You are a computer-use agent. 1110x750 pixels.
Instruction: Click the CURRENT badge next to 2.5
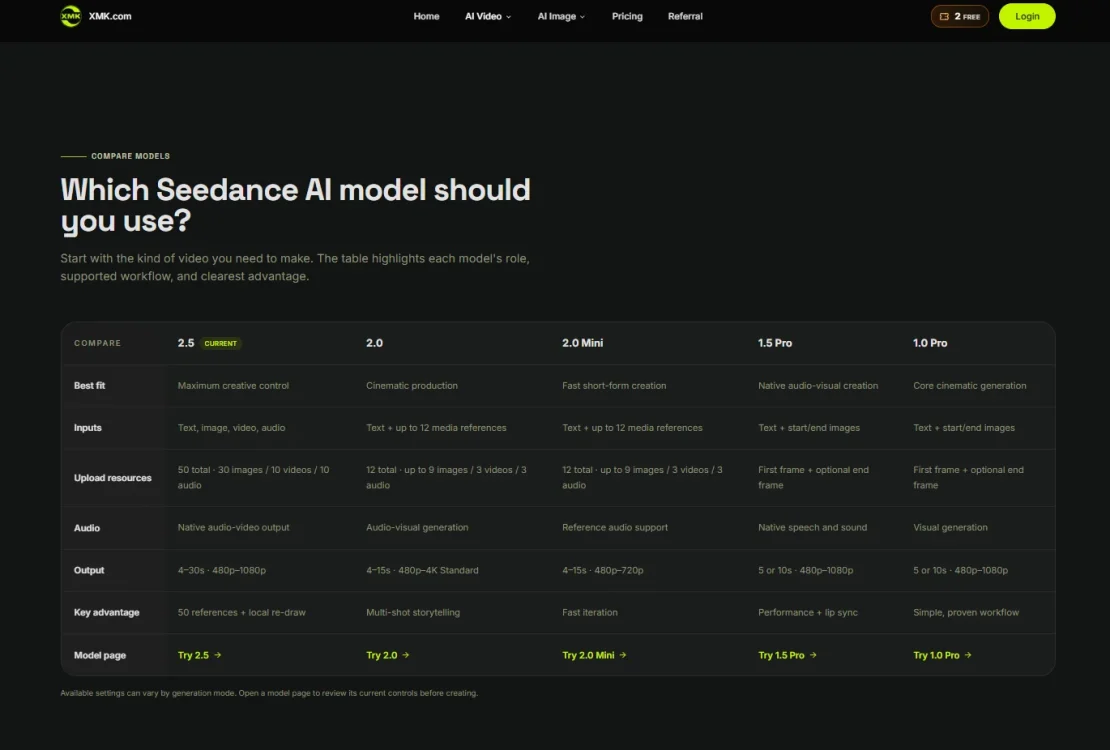pyautogui.click(x=221, y=343)
